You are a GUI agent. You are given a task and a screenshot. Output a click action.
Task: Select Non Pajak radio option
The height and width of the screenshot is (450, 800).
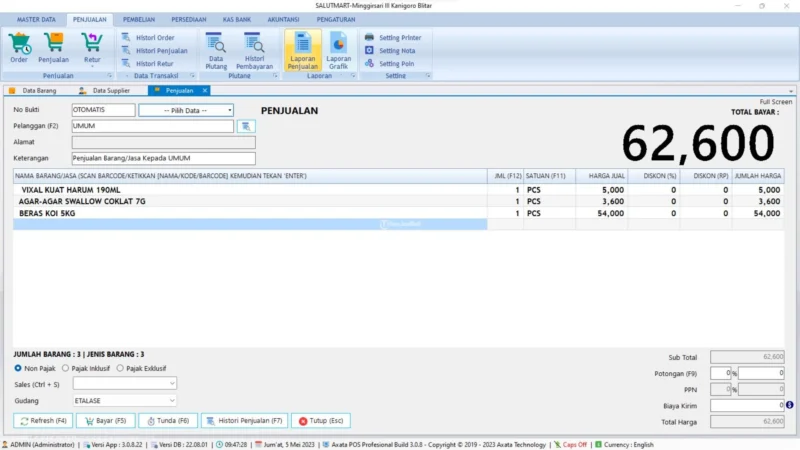tap(18, 368)
